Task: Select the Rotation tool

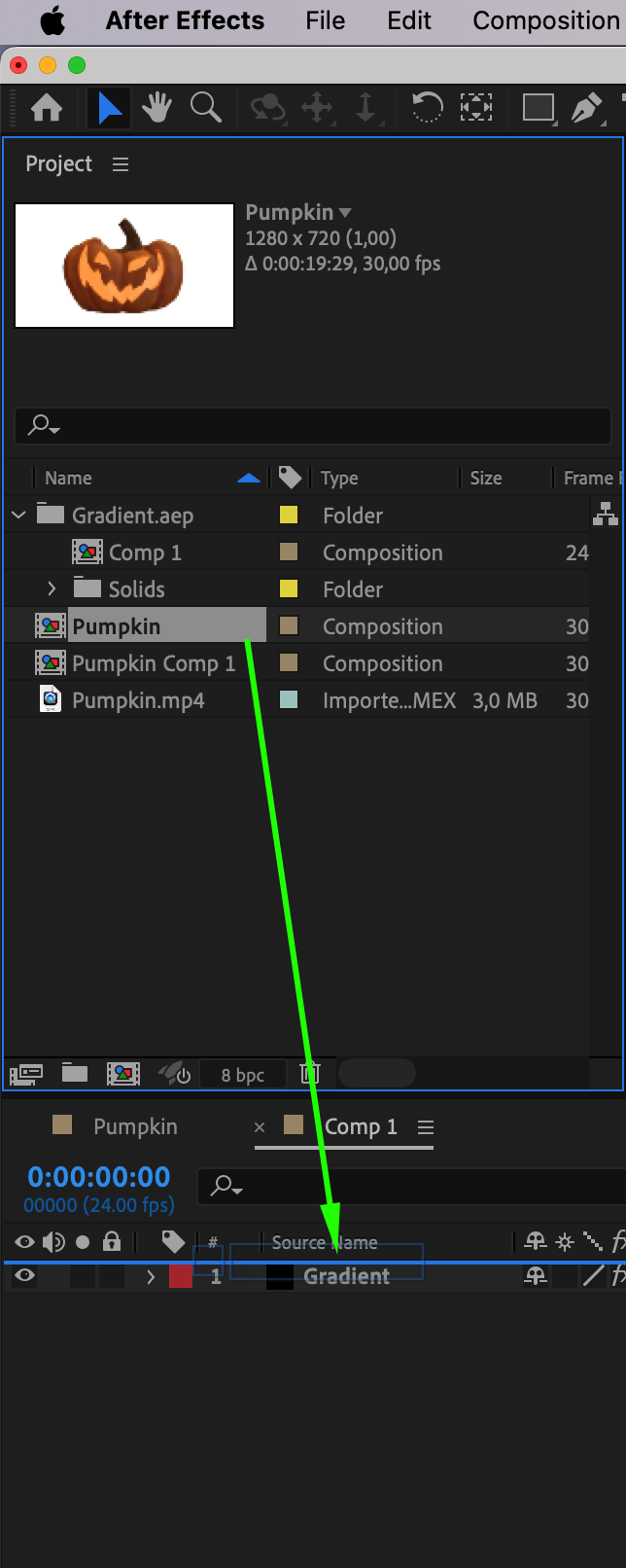Action: (x=427, y=107)
